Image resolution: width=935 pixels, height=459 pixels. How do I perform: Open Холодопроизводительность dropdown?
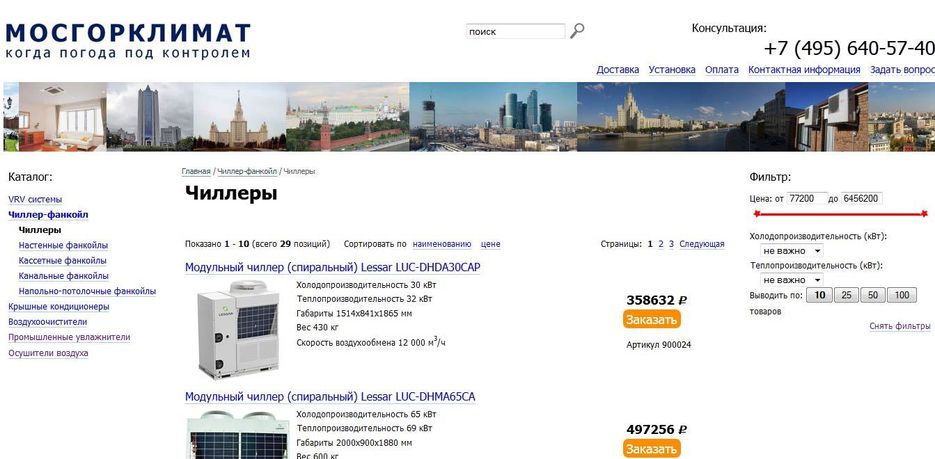pyautogui.click(x=791, y=251)
